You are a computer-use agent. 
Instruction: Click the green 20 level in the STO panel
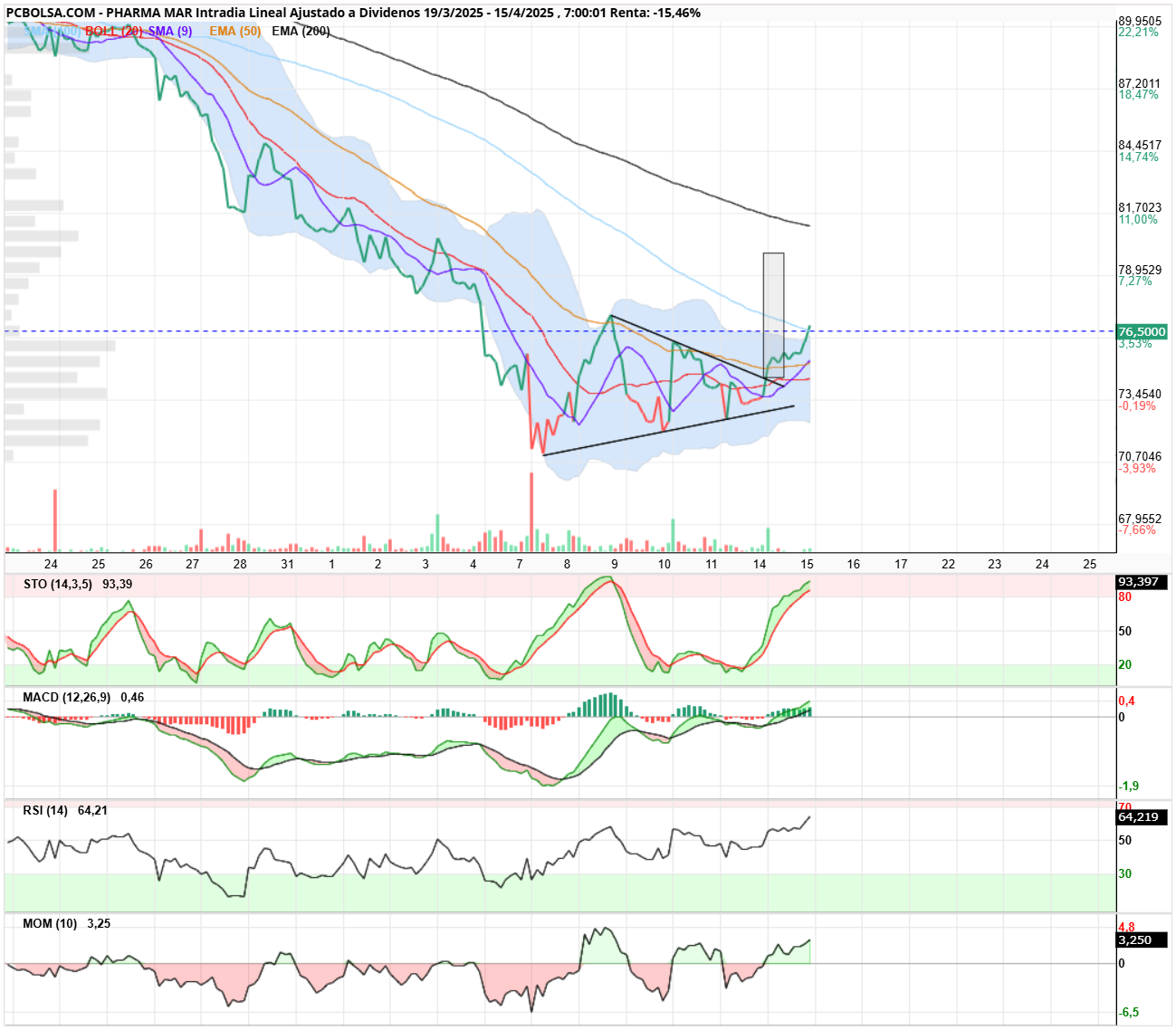tap(1125, 664)
